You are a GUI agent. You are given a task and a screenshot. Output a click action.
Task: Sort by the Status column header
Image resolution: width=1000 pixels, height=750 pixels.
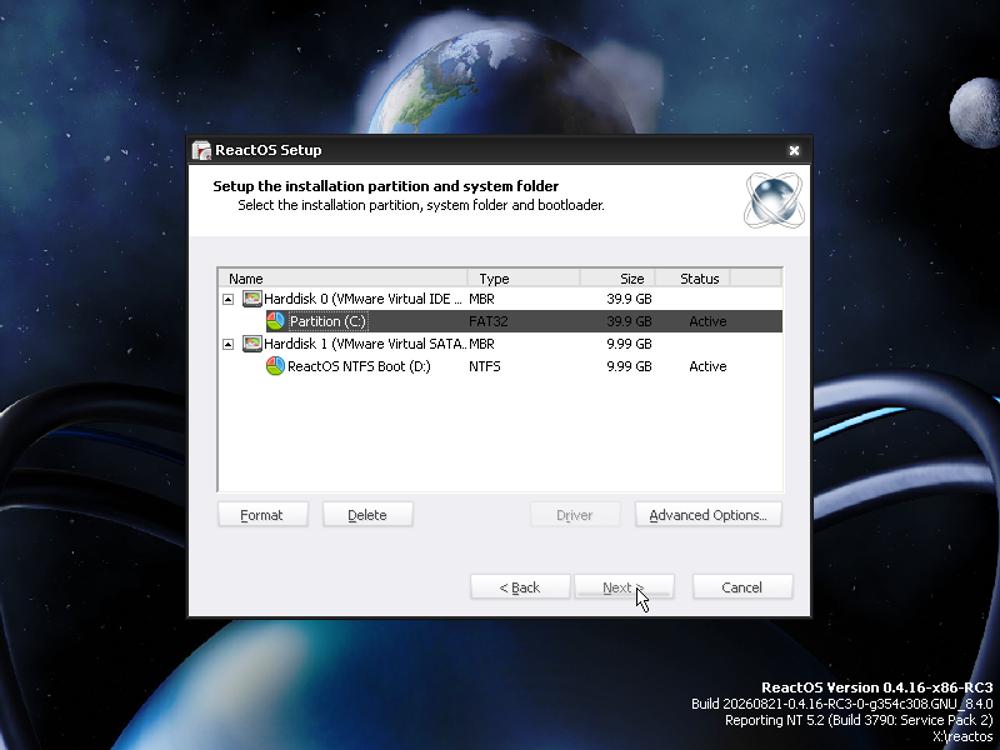(x=693, y=279)
